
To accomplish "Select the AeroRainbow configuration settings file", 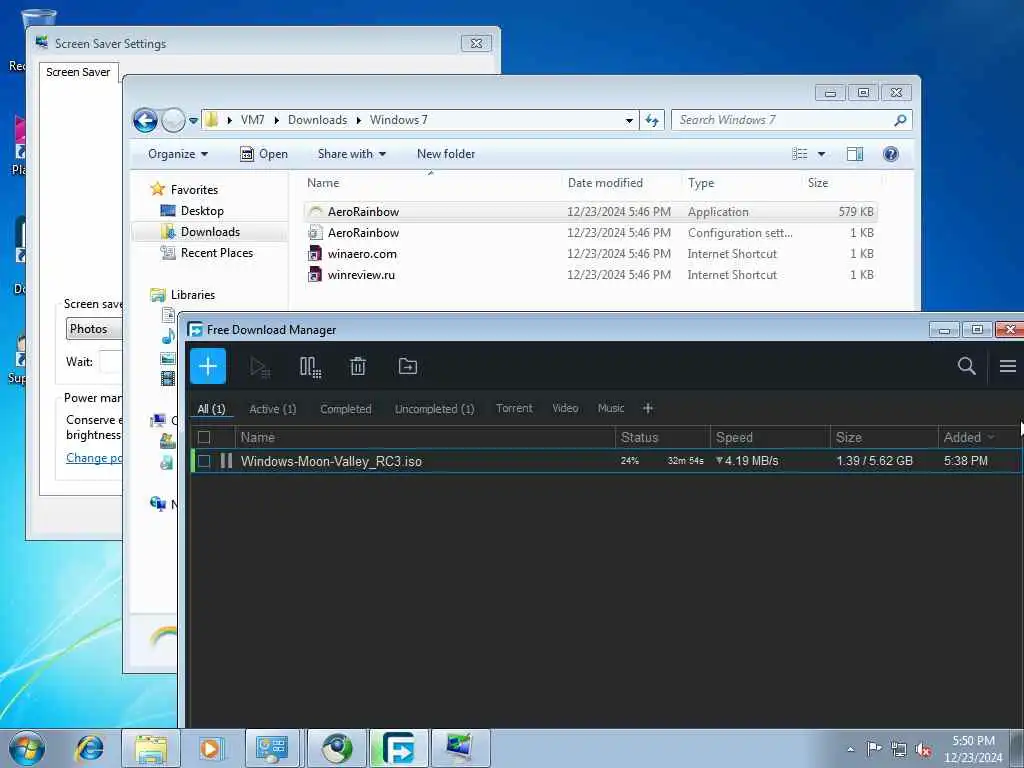I will coord(590,233).
